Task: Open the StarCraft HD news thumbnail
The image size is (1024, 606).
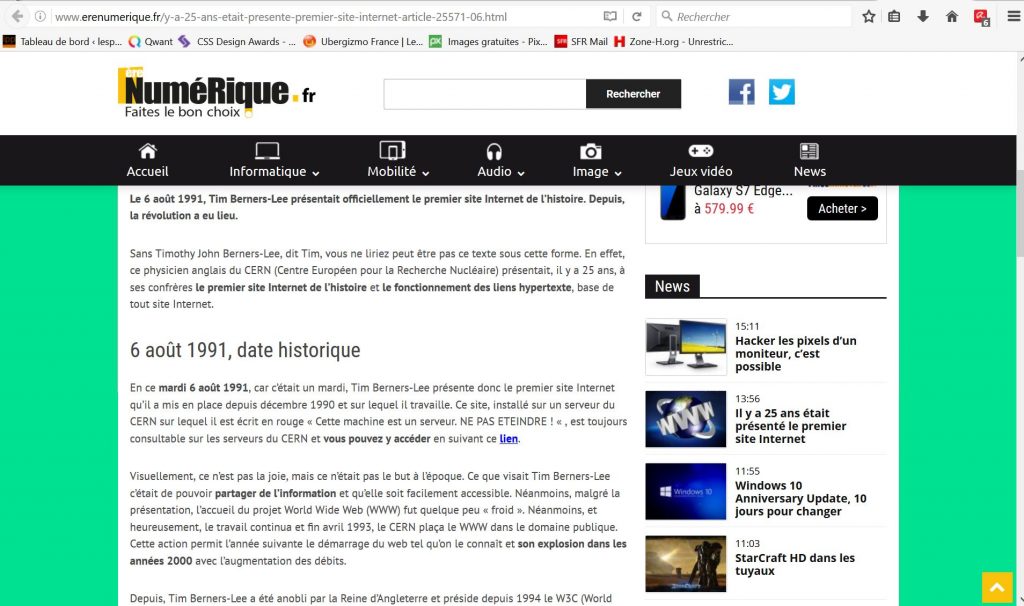Action: coord(685,564)
